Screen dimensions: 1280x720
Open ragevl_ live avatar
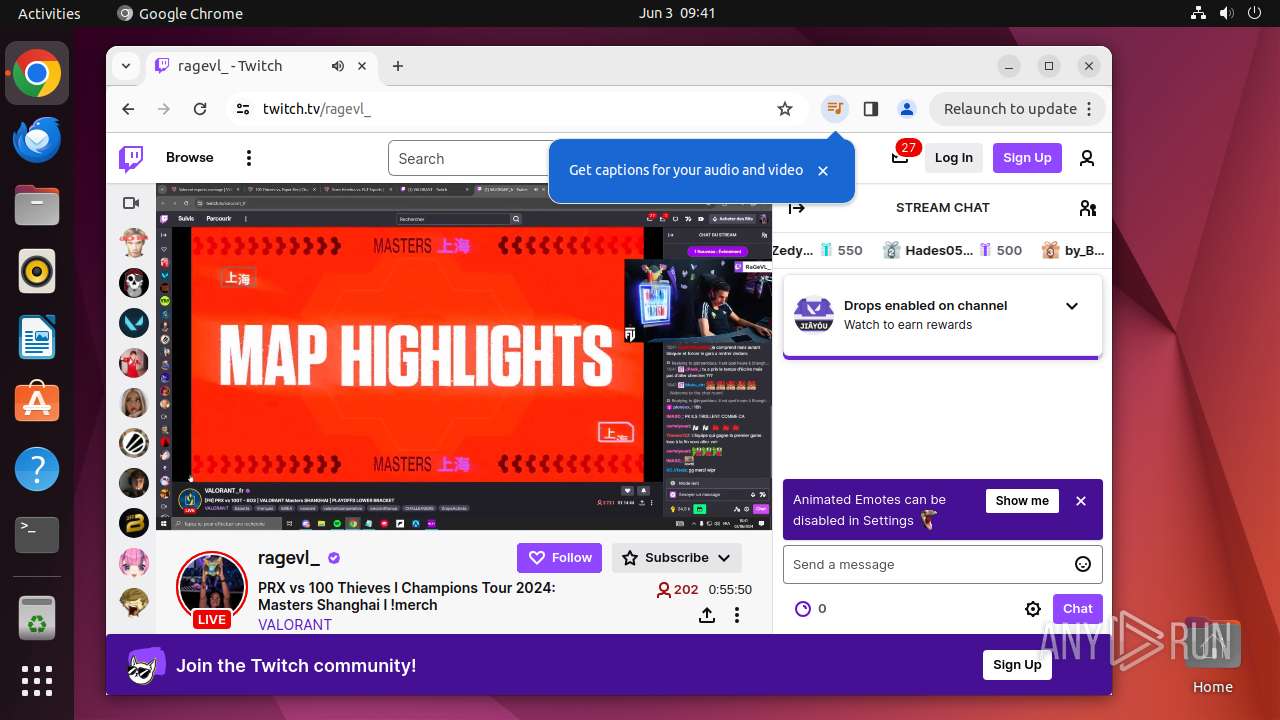(x=212, y=588)
